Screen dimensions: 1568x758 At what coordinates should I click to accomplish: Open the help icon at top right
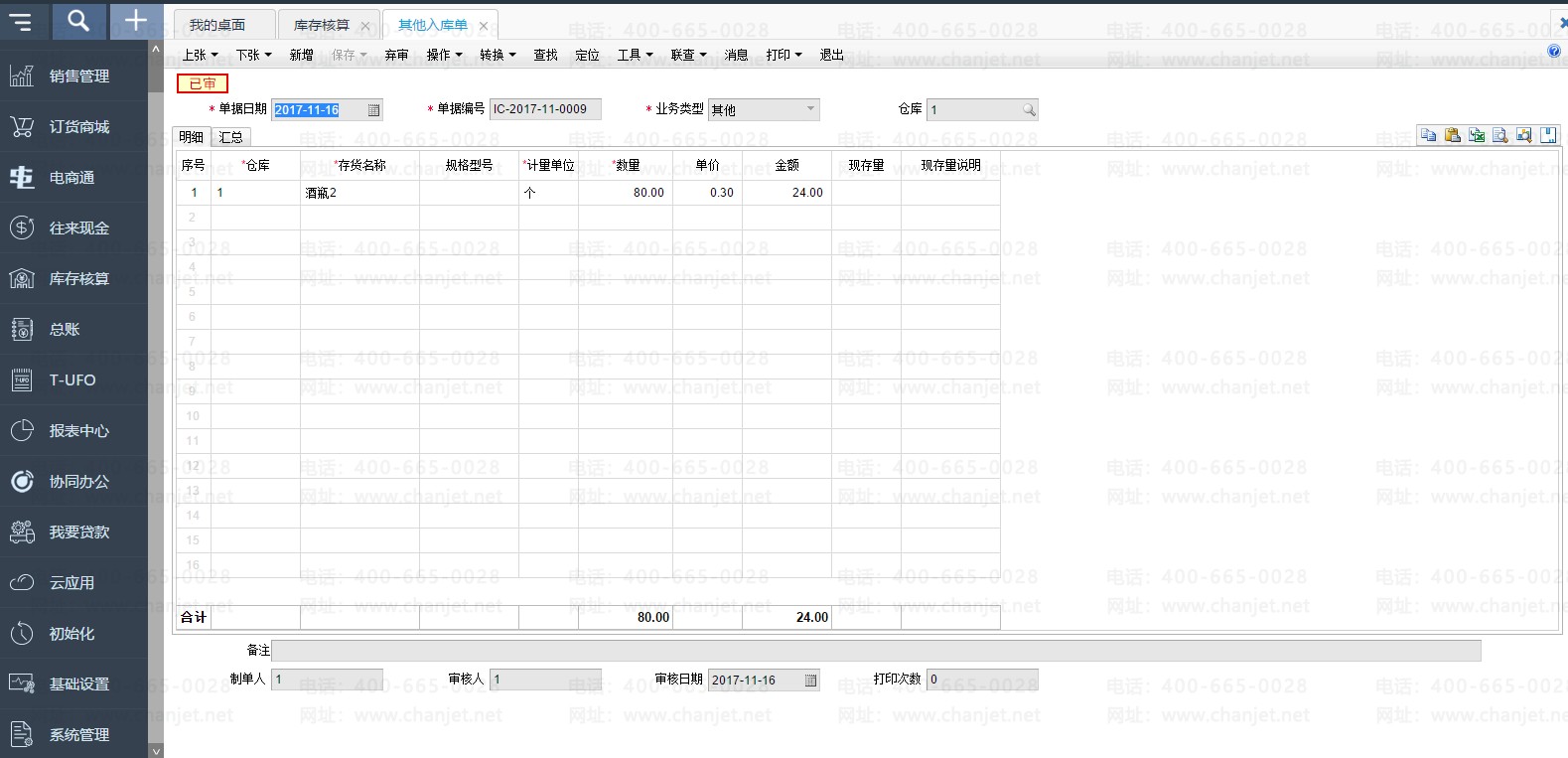coord(1554,51)
